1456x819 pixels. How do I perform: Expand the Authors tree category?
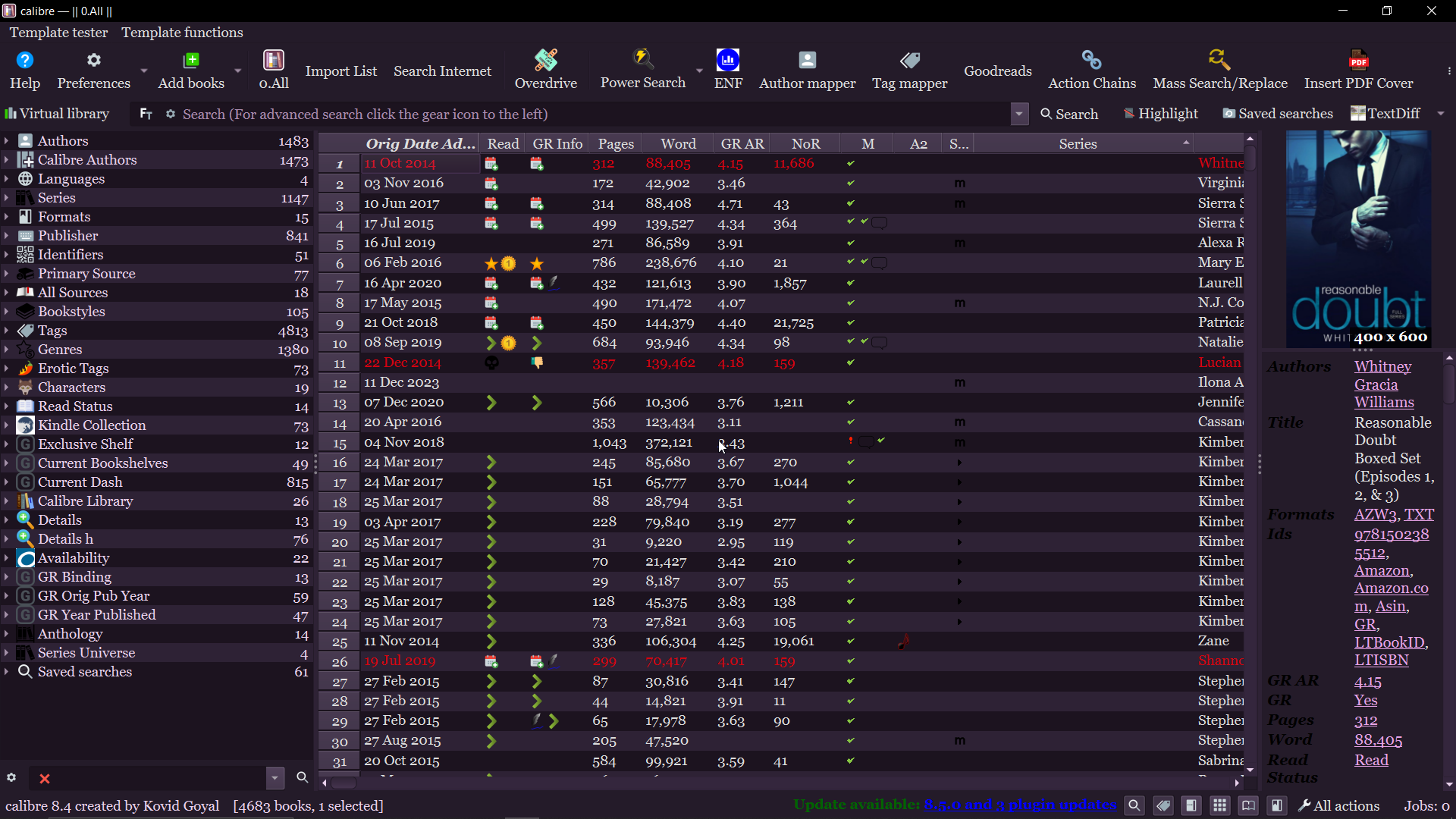7,141
